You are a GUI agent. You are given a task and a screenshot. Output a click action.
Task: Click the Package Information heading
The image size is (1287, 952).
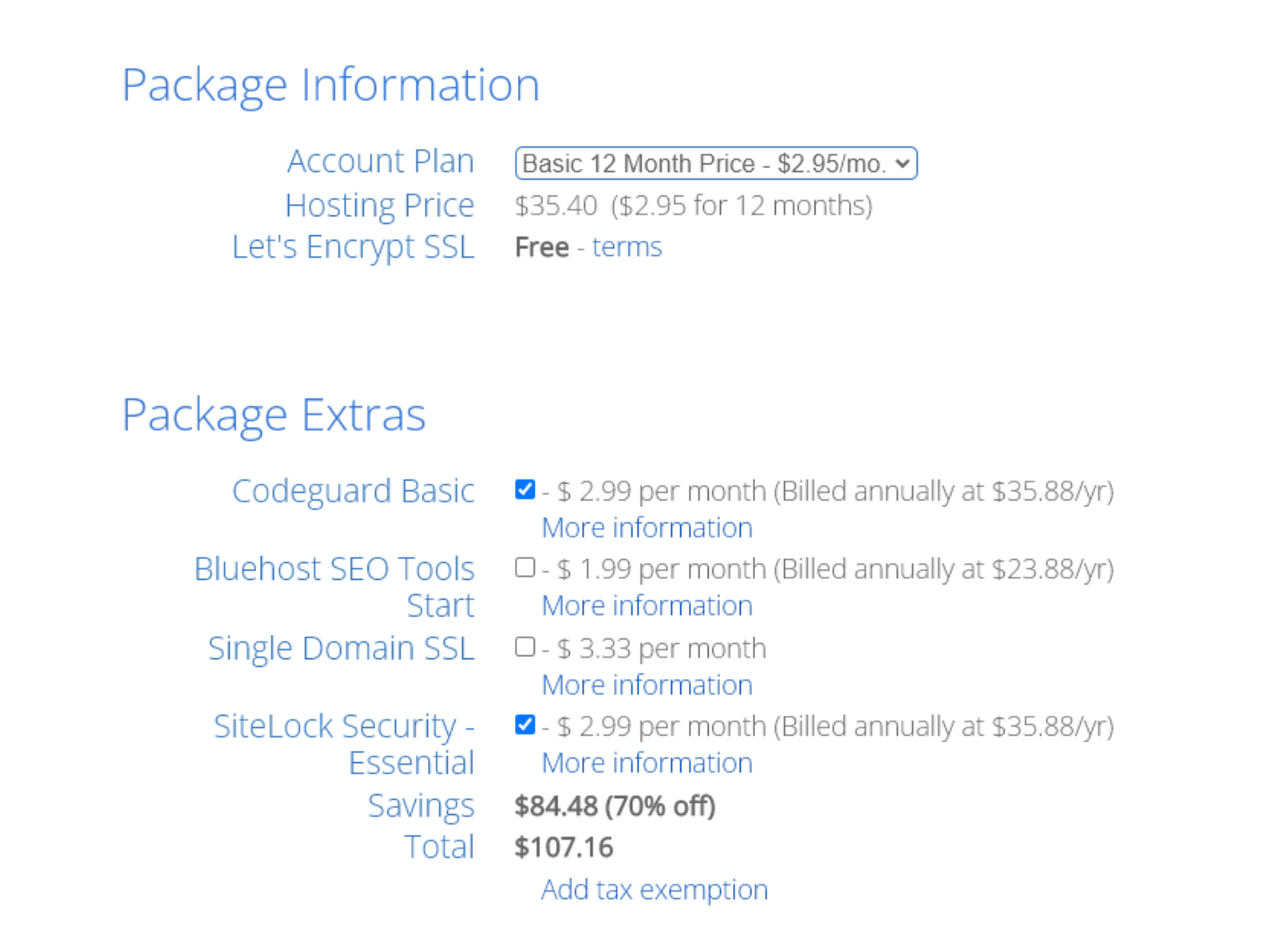point(331,85)
